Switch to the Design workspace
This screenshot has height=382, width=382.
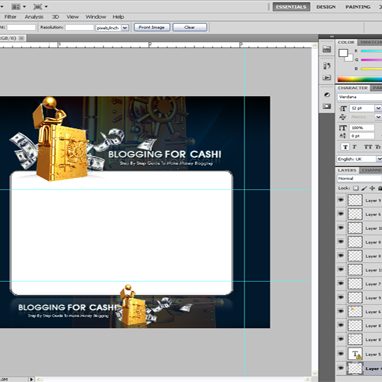[x=326, y=7]
